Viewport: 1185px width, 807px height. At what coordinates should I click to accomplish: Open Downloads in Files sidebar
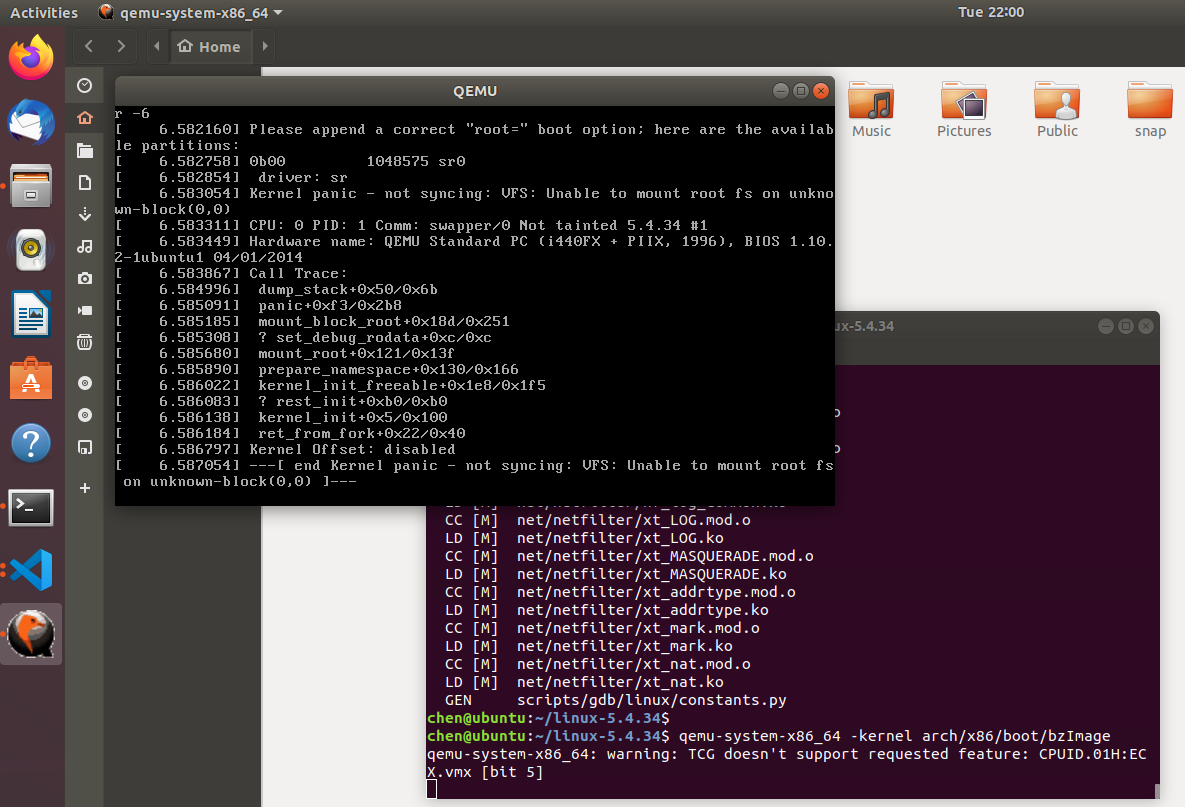(85, 215)
